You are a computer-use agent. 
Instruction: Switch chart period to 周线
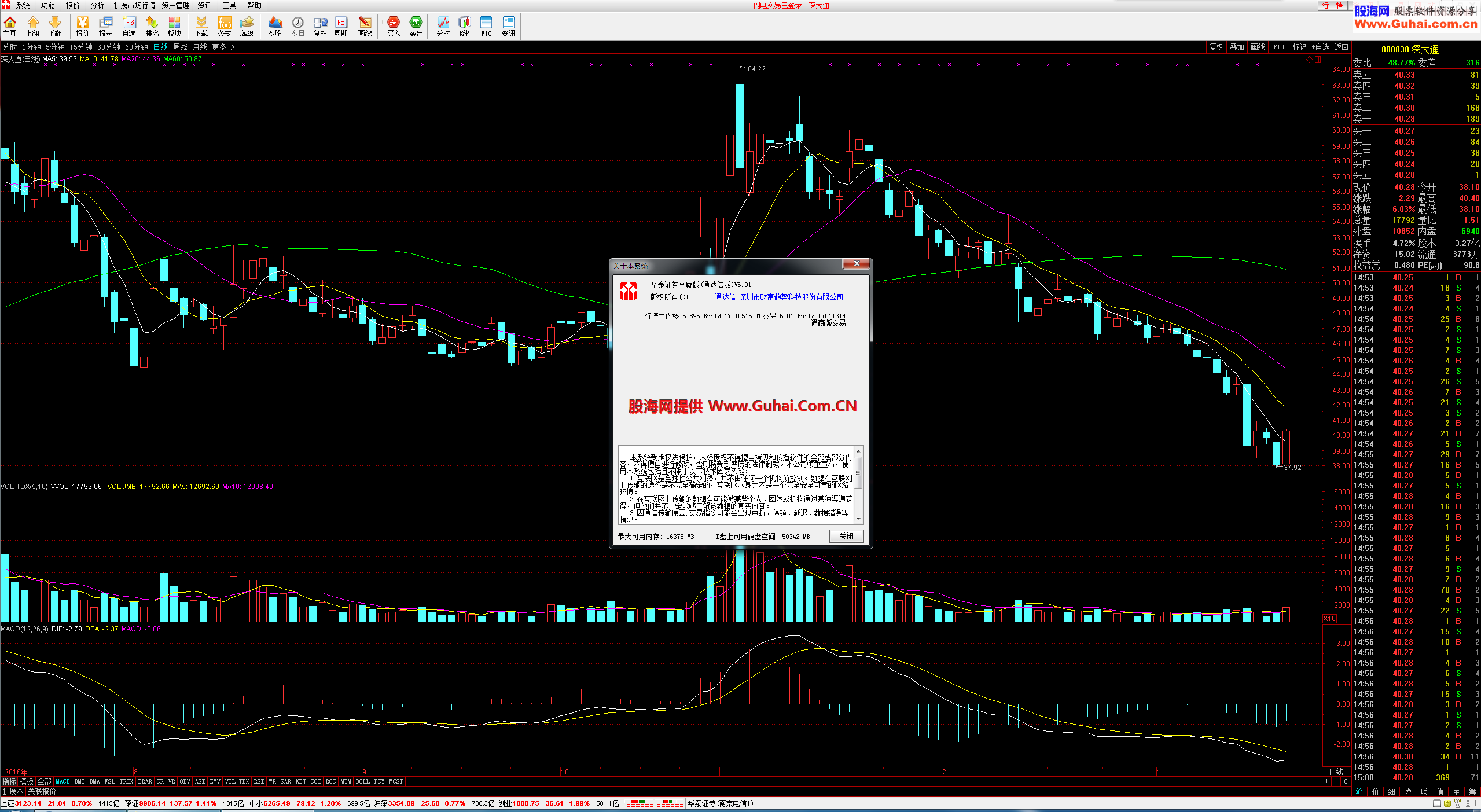(181, 47)
